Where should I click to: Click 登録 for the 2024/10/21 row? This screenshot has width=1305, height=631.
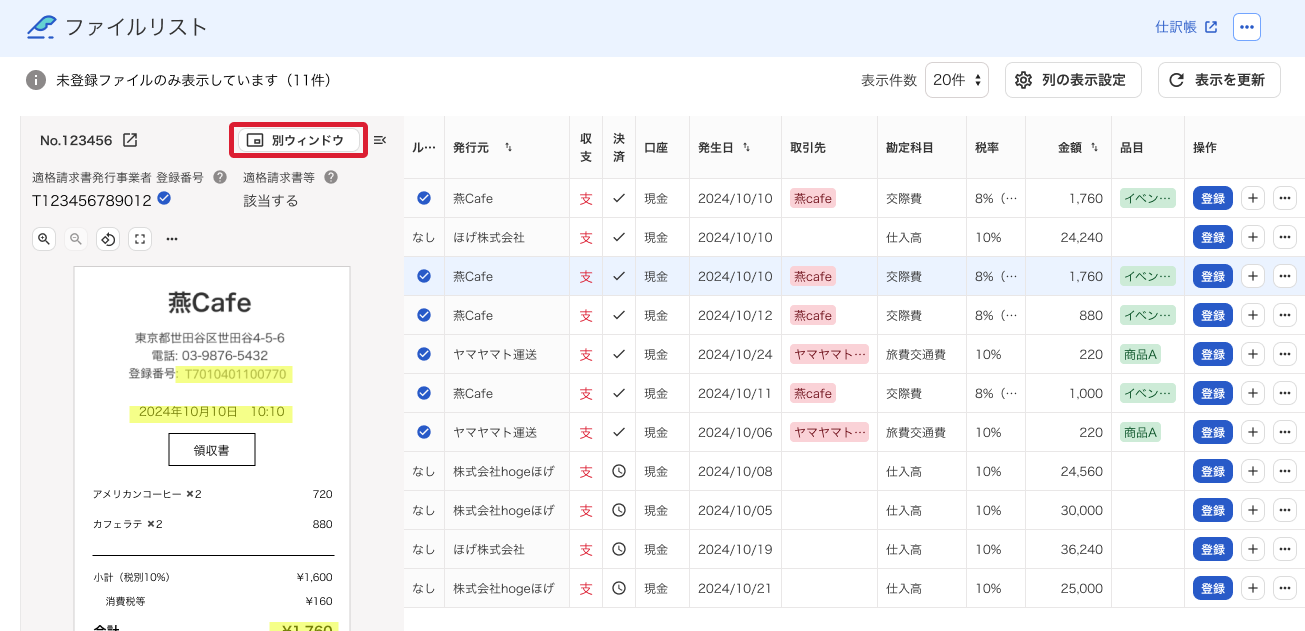click(1213, 588)
